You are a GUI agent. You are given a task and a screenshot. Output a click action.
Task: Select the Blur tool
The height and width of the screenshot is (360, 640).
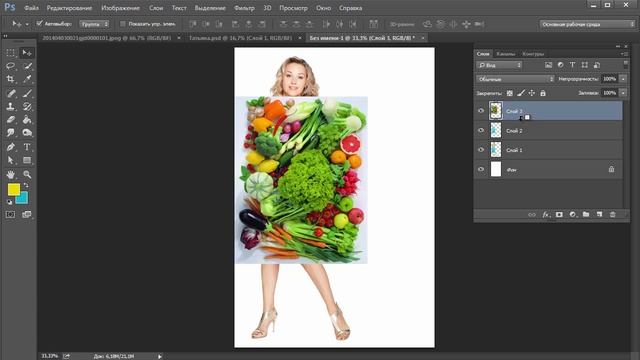11,133
